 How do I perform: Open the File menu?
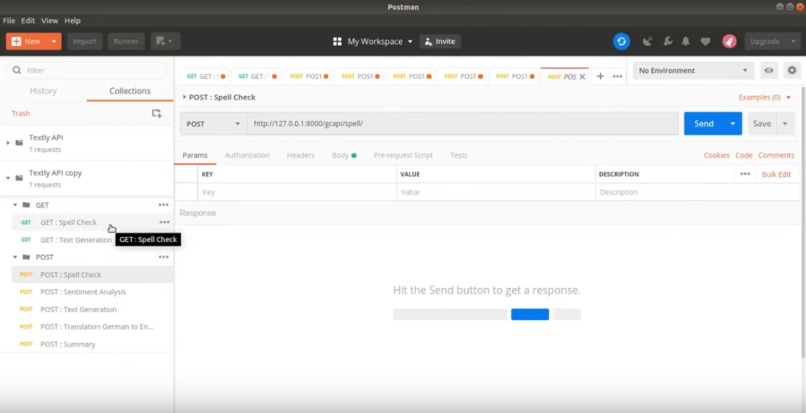(x=9, y=21)
